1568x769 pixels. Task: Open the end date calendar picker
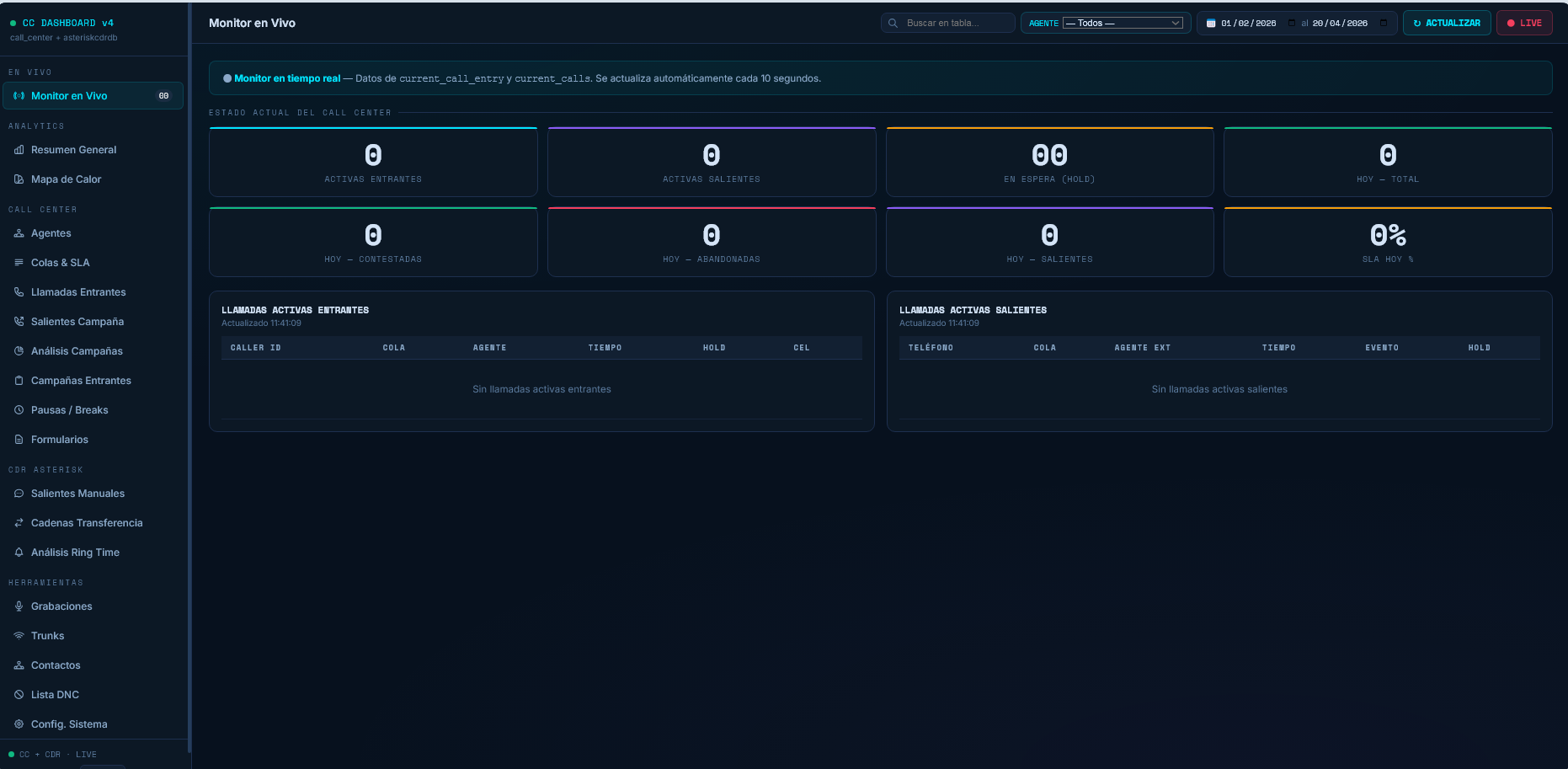(x=1383, y=23)
